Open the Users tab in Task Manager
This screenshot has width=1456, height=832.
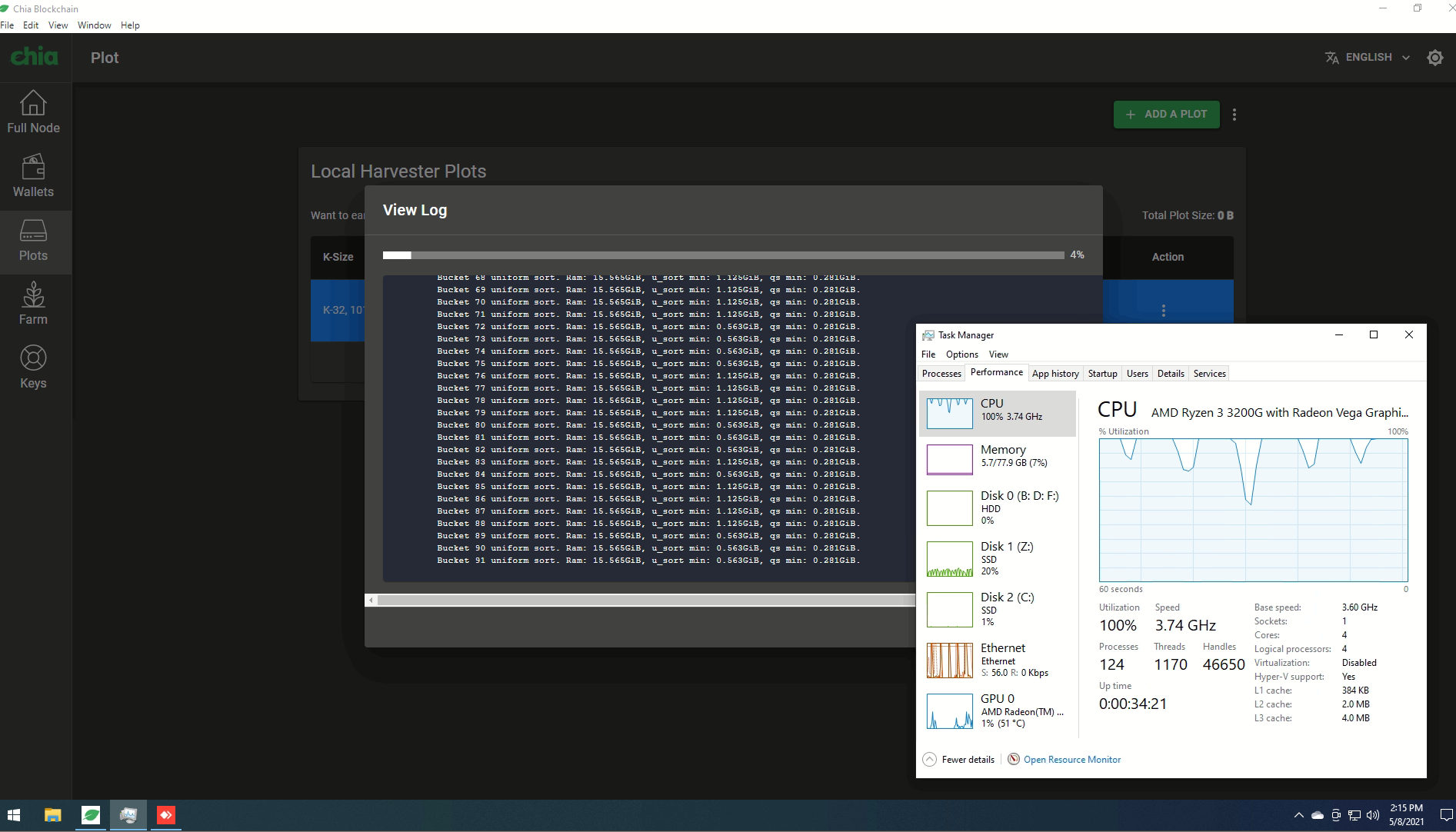[1137, 374]
